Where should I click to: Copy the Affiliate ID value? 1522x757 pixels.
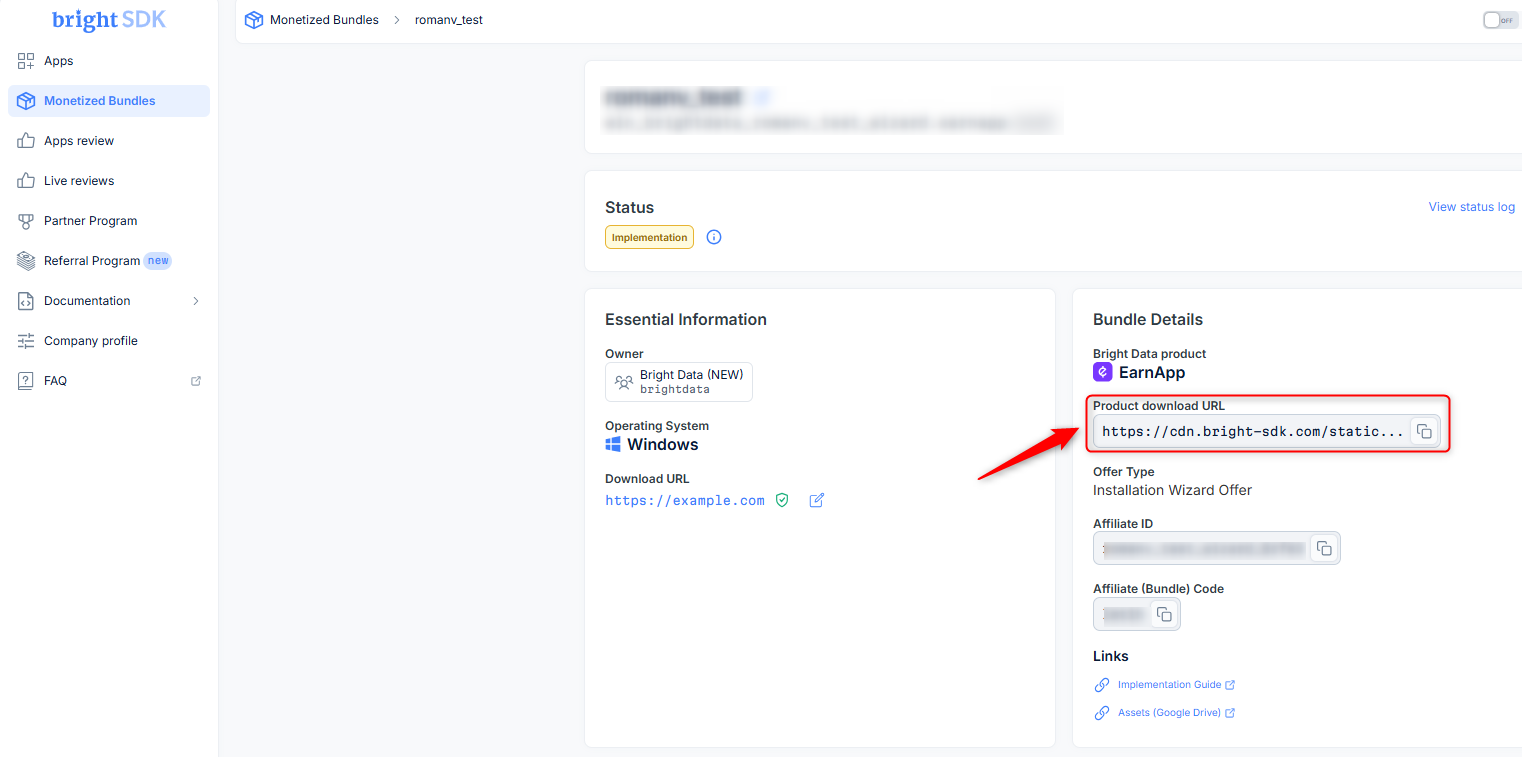click(1324, 548)
